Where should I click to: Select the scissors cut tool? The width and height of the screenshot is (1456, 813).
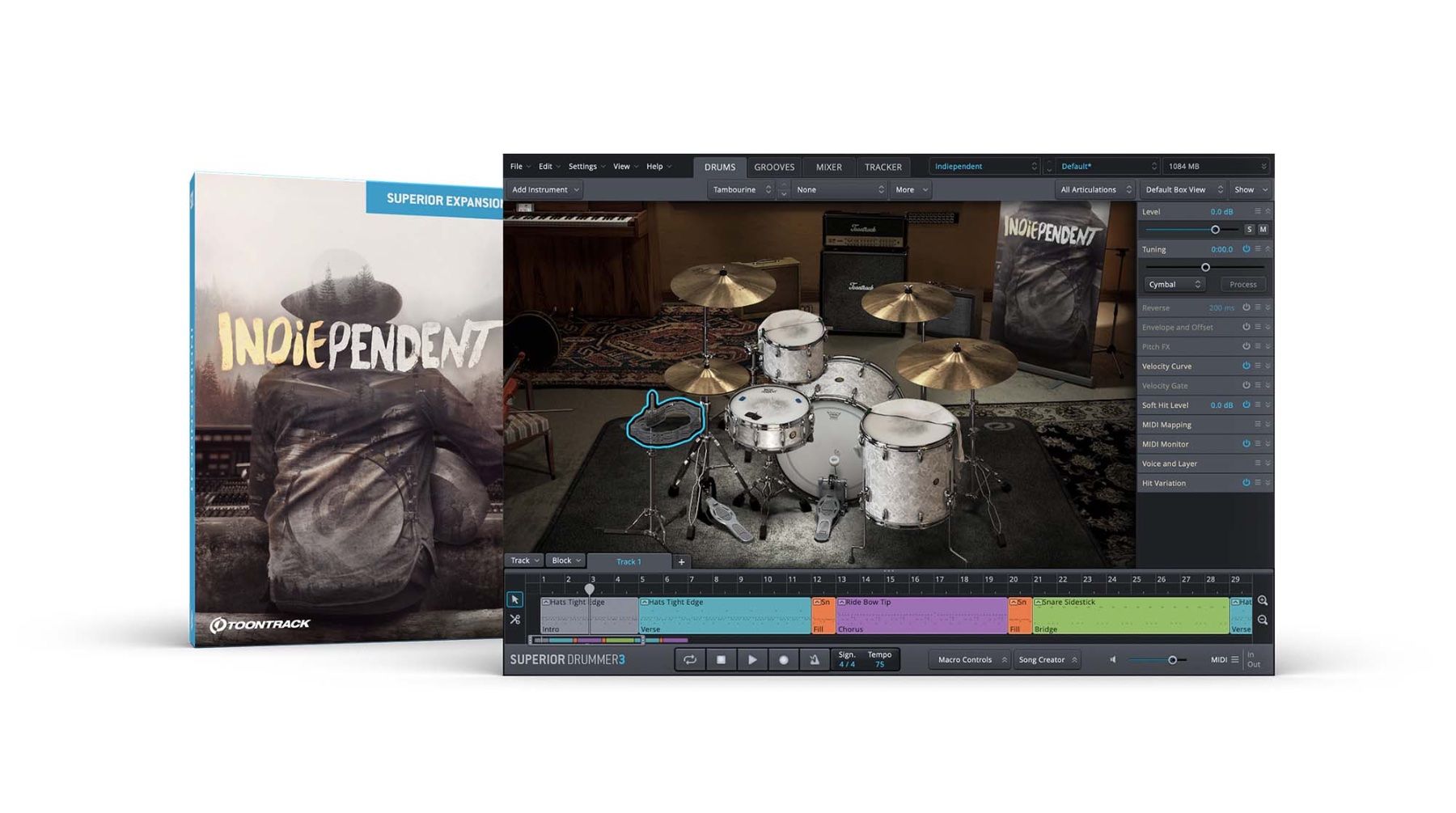514,620
